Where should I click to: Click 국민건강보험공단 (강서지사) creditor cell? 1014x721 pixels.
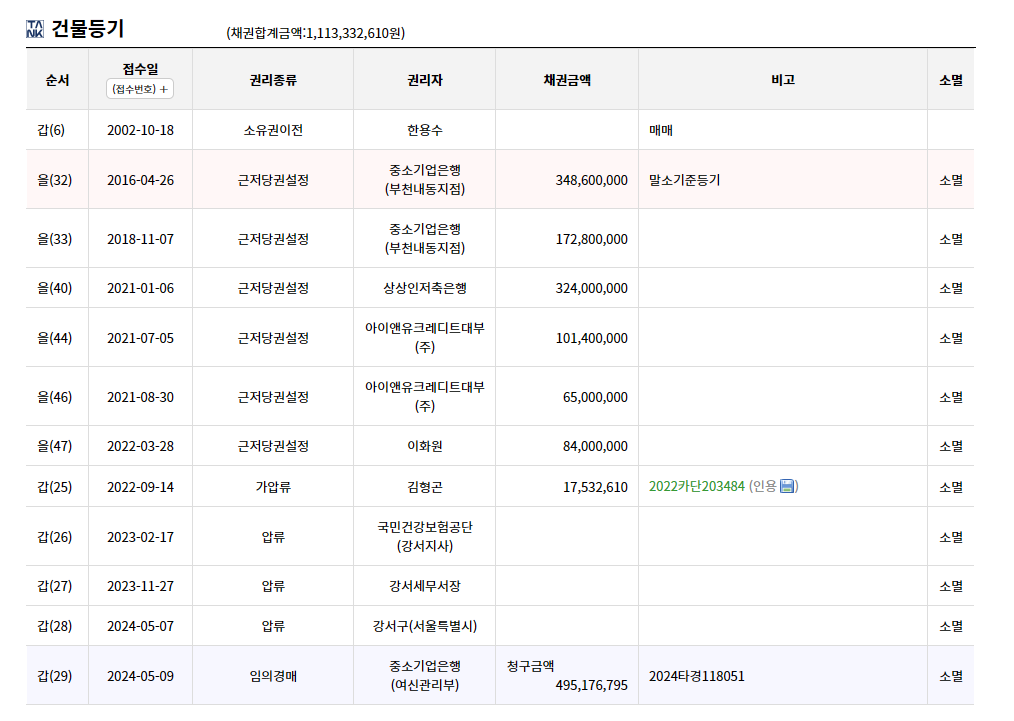click(425, 537)
